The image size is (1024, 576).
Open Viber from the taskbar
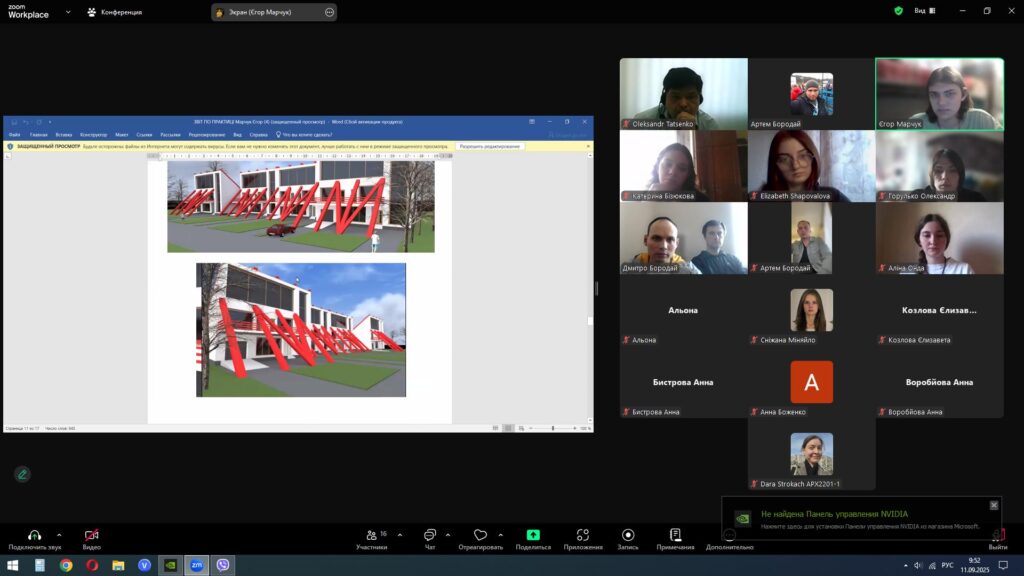point(223,565)
